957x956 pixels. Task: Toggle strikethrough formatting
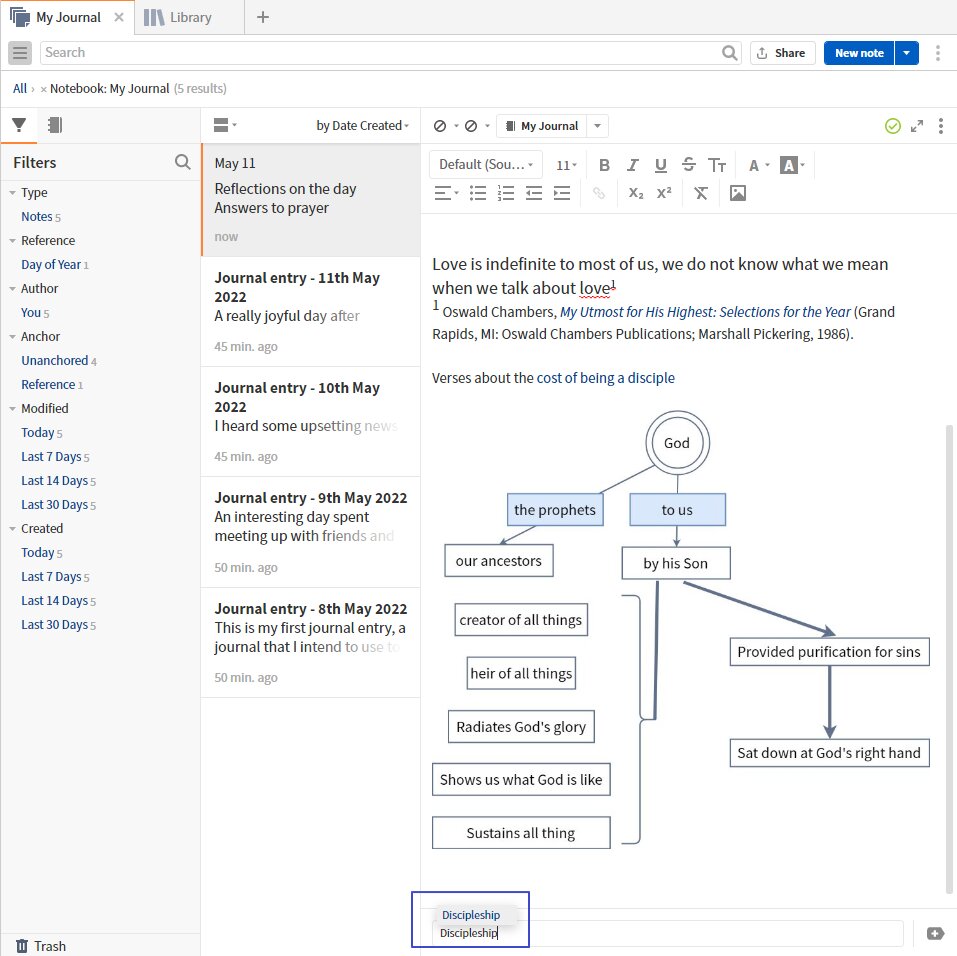[688, 165]
